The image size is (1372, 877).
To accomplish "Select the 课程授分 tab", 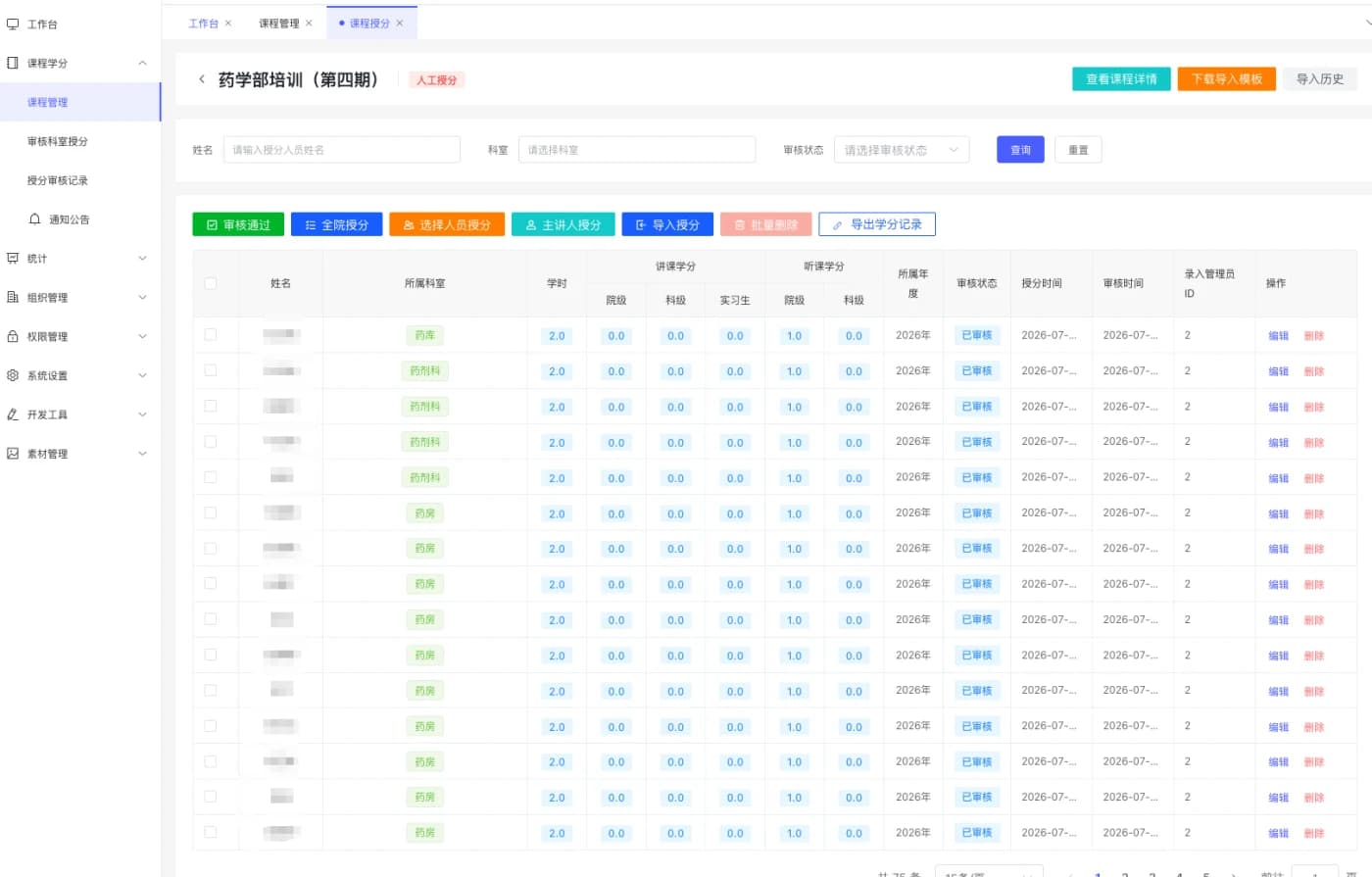I will point(369,24).
